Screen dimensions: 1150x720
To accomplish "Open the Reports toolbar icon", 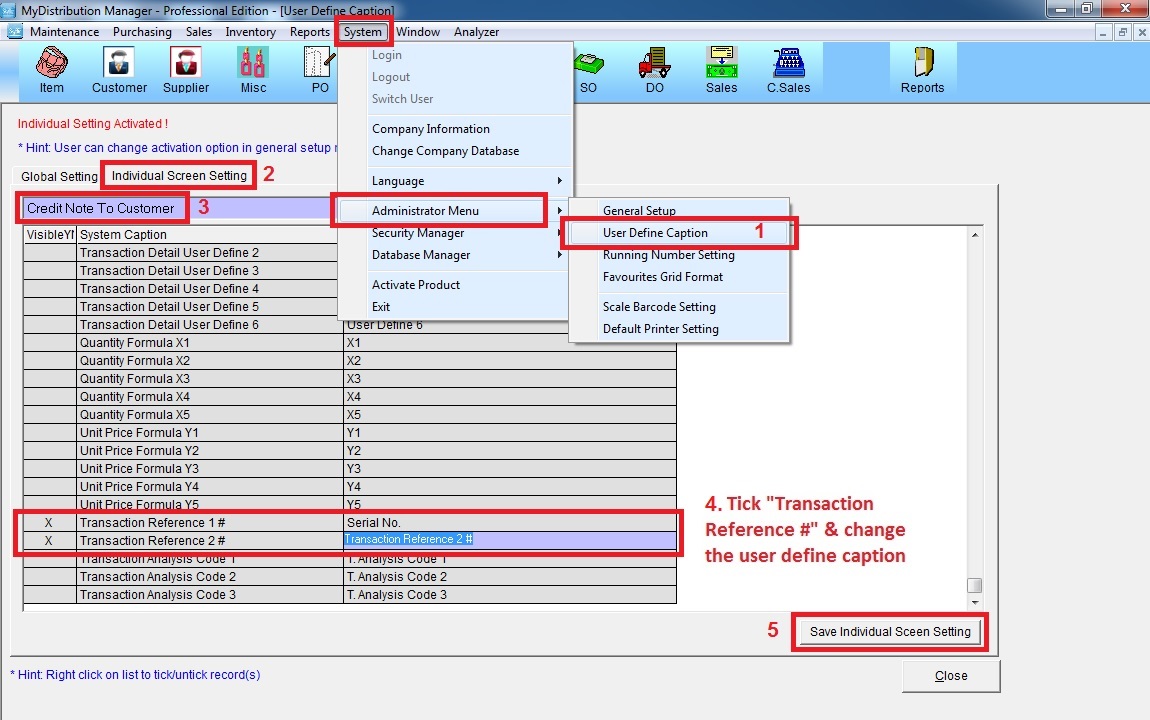I will tap(922, 69).
